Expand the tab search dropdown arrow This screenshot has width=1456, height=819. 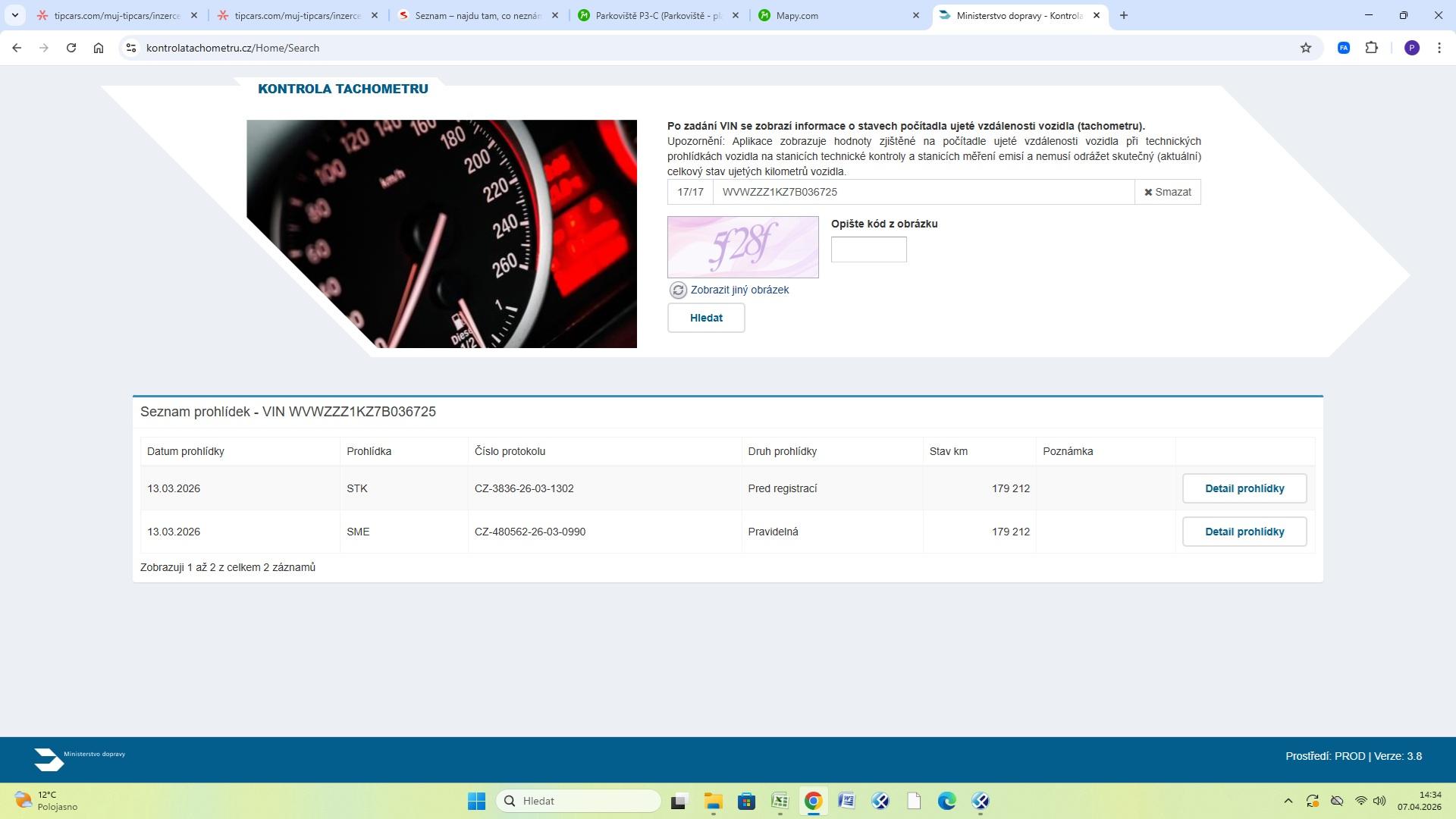tap(14, 15)
